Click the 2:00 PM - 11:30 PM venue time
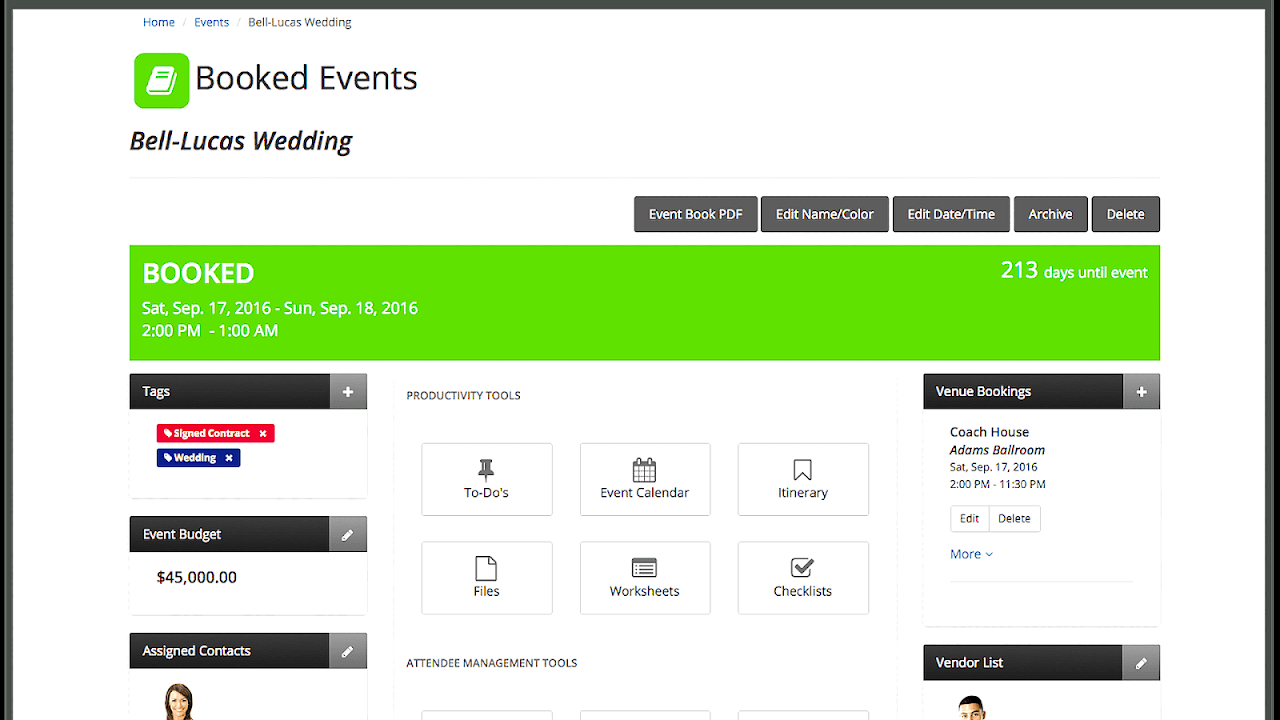1280x720 pixels. [998, 484]
